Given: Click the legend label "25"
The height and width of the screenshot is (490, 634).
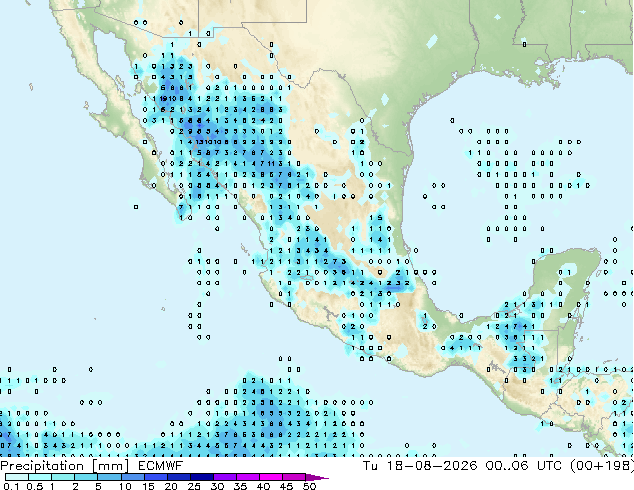Looking at the screenshot, I should (x=194, y=486).
